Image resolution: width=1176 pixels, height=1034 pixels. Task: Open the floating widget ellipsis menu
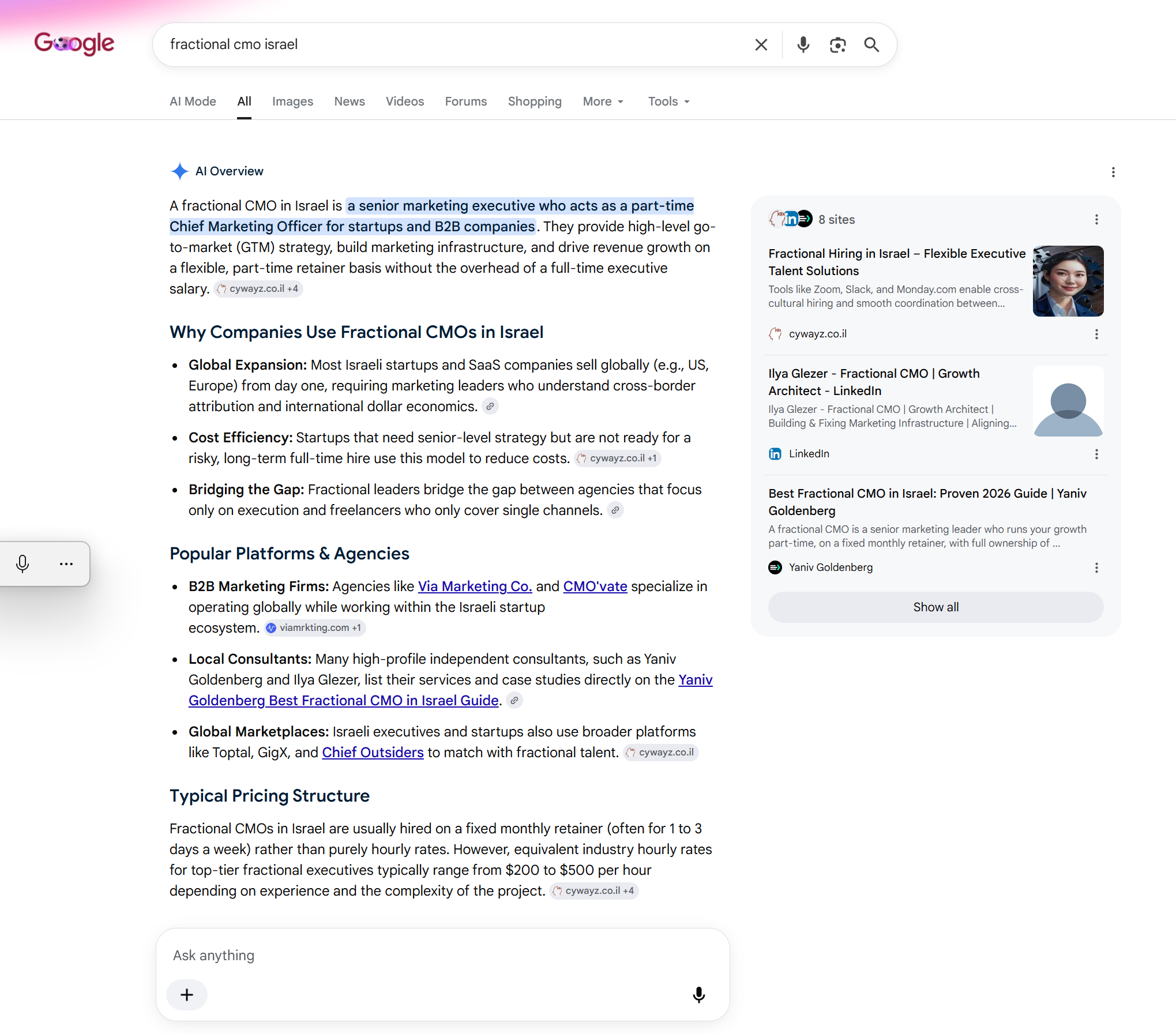point(66,563)
